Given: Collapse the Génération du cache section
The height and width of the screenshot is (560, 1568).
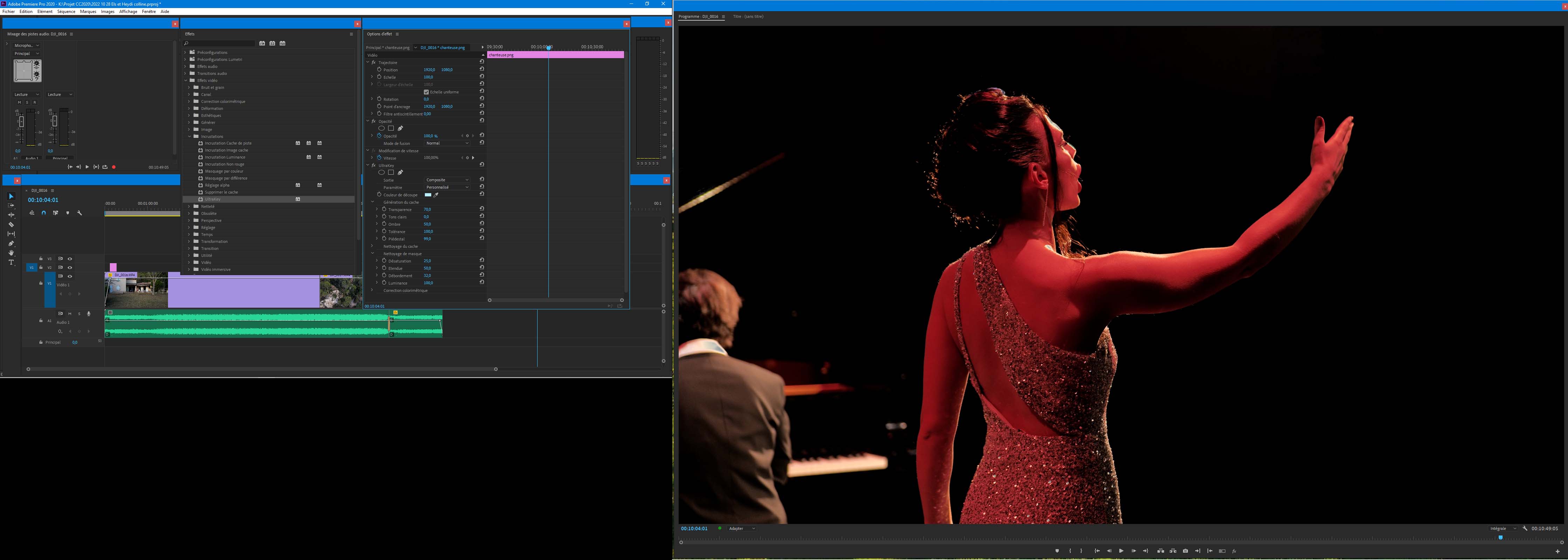Looking at the screenshot, I should pos(372,202).
